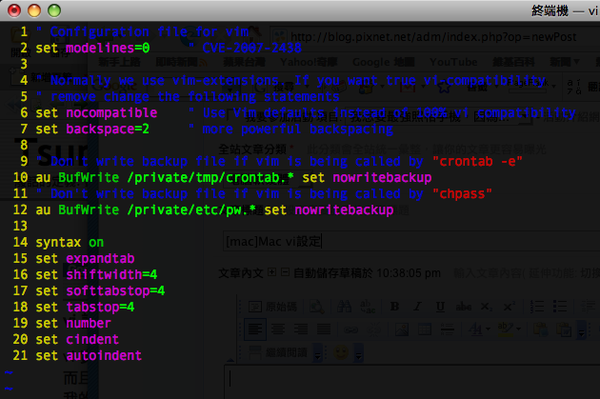Click '"crontab -e"' string on line 9
The width and height of the screenshot is (600, 399).
coord(477,161)
